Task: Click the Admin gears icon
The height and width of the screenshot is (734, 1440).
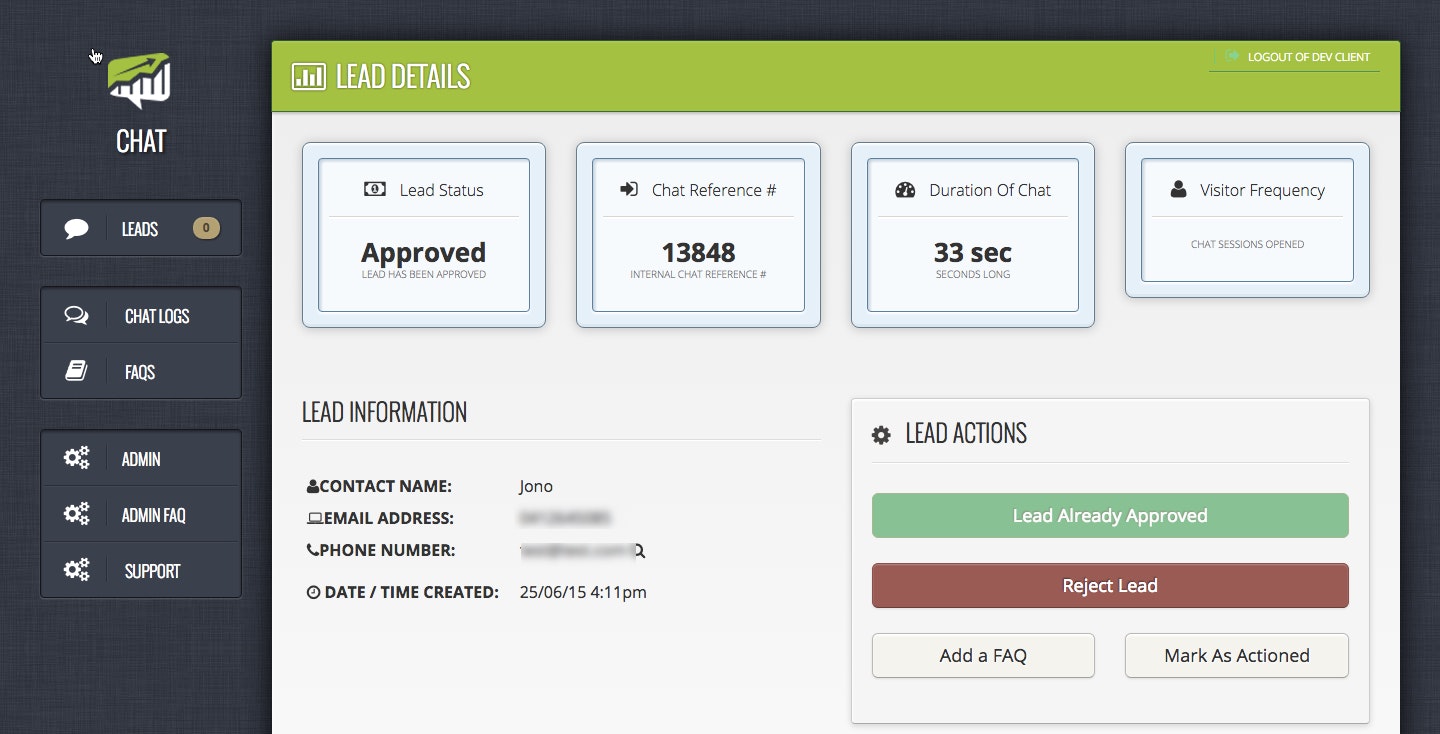Action: point(76,458)
